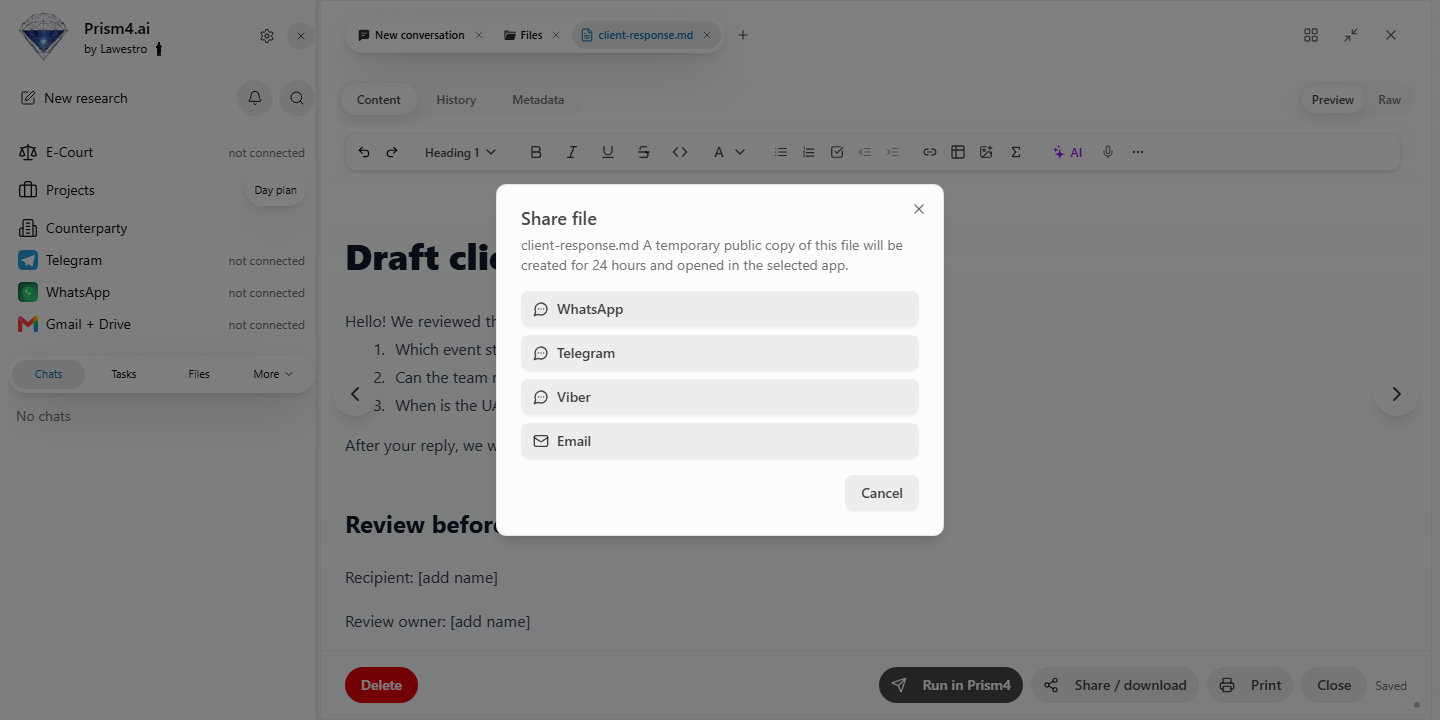The image size is (1440, 720).
Task: Share the file via WhatsApp
Action: point(719,309)
